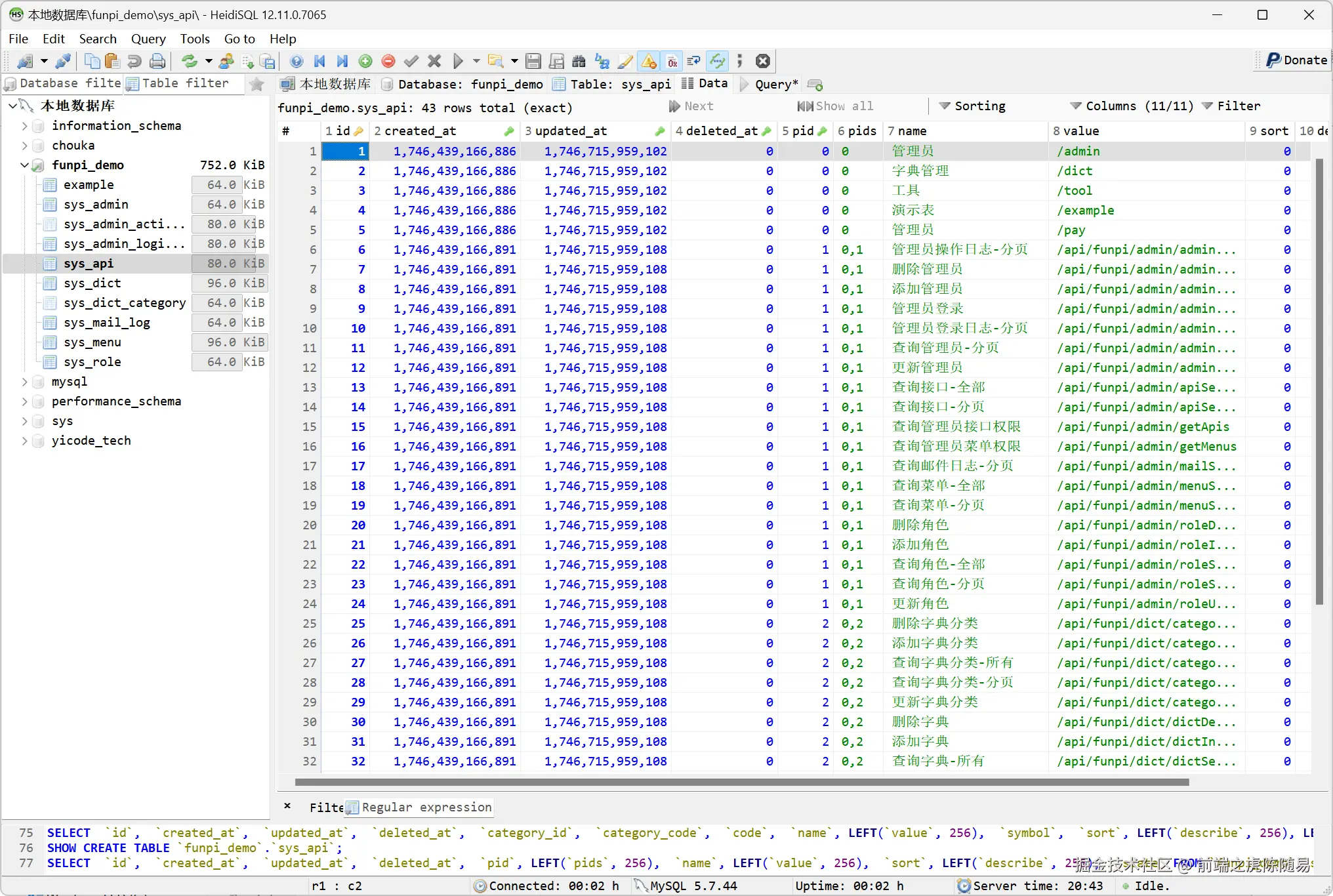
Task: Click the Run query play icon
Action: pyautogui.click(x=458, y=62)
